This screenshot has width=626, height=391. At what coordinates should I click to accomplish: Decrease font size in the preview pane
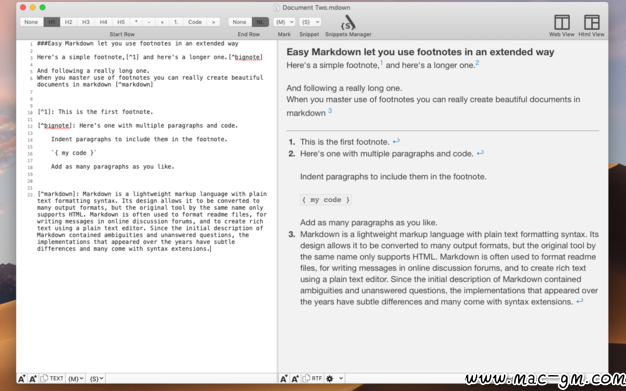[283, 378]
